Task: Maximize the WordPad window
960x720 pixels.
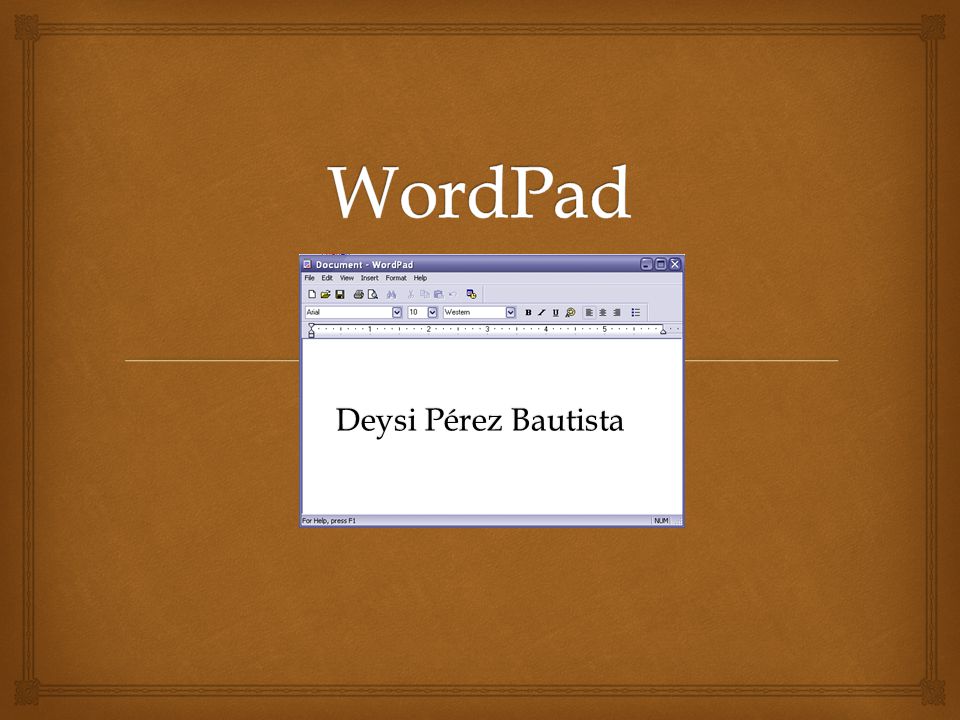Action: click(661, 264)
